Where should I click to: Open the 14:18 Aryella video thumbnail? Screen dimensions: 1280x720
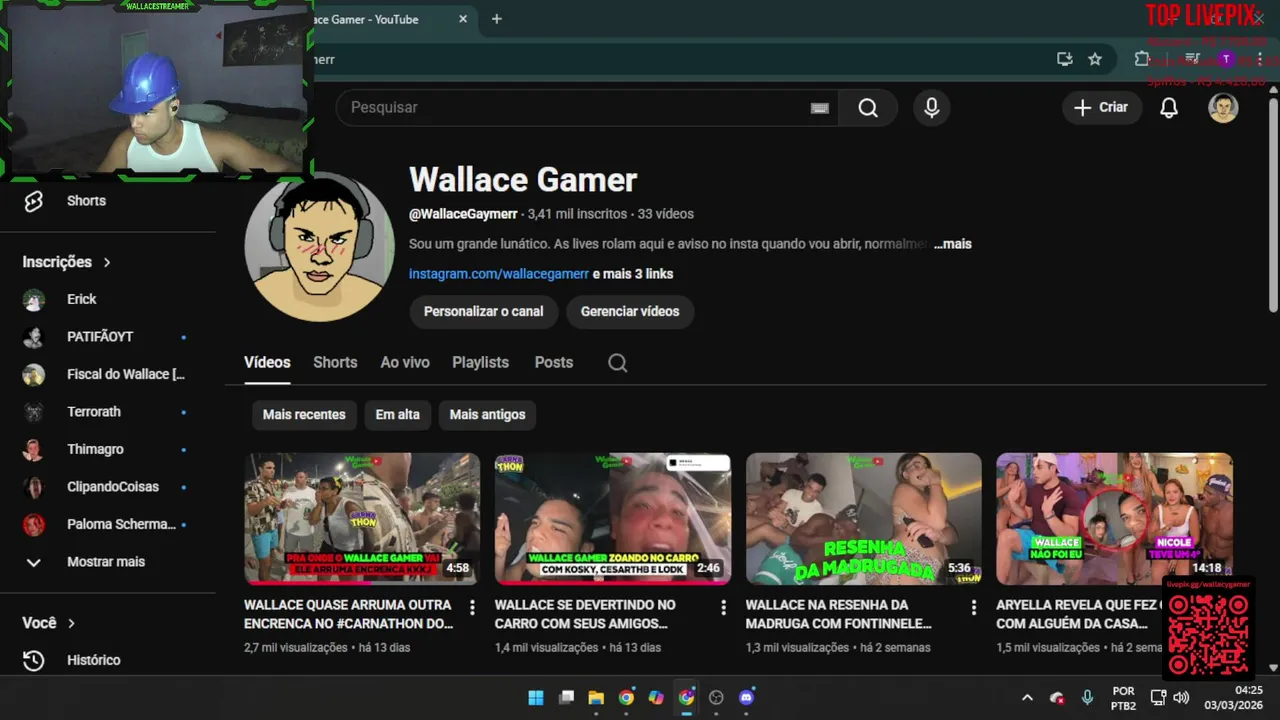pyautogui.click(x=1114, y=519)
